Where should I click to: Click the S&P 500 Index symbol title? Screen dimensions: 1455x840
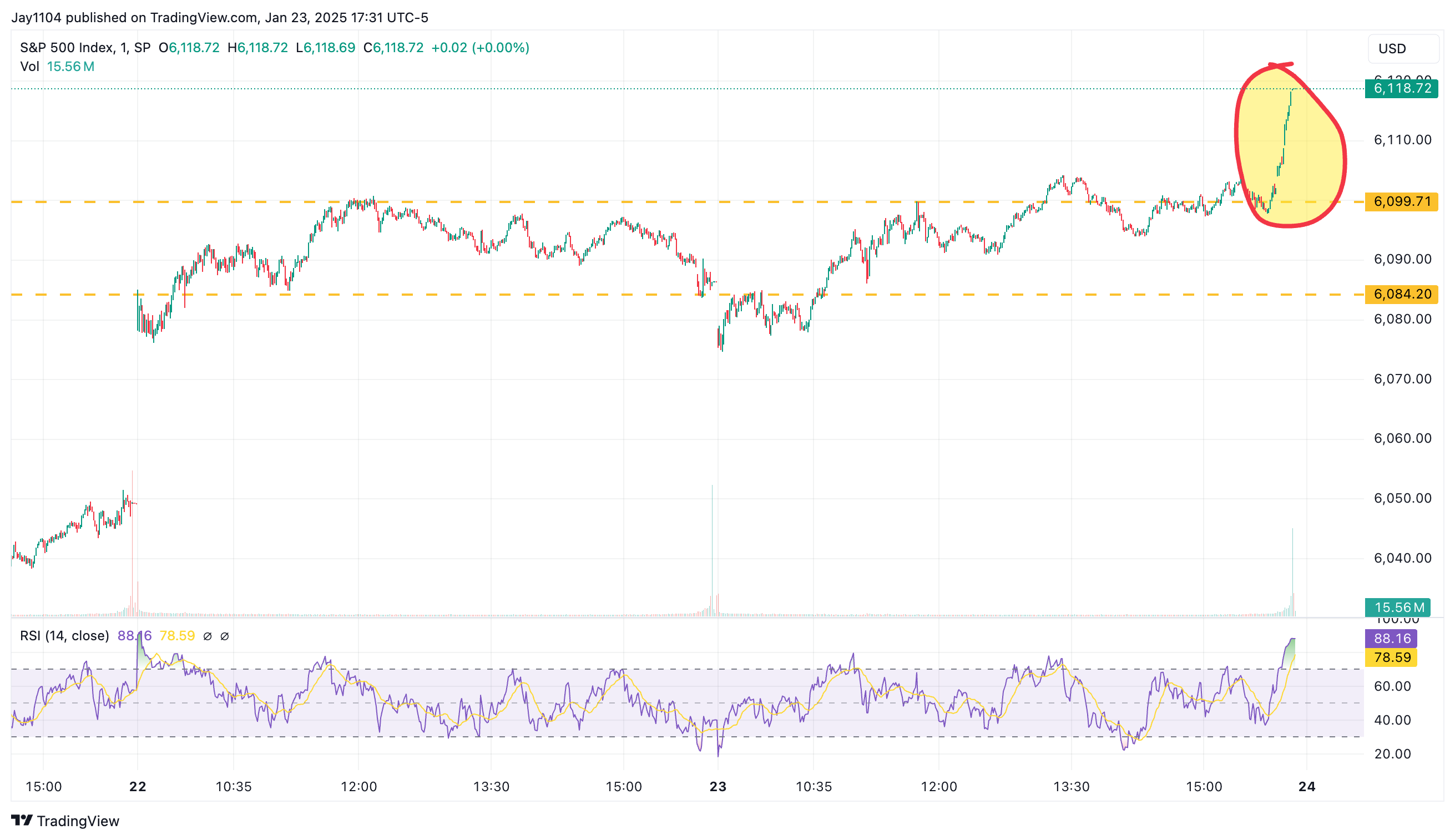pyautogui.click(x=85, y=48)
